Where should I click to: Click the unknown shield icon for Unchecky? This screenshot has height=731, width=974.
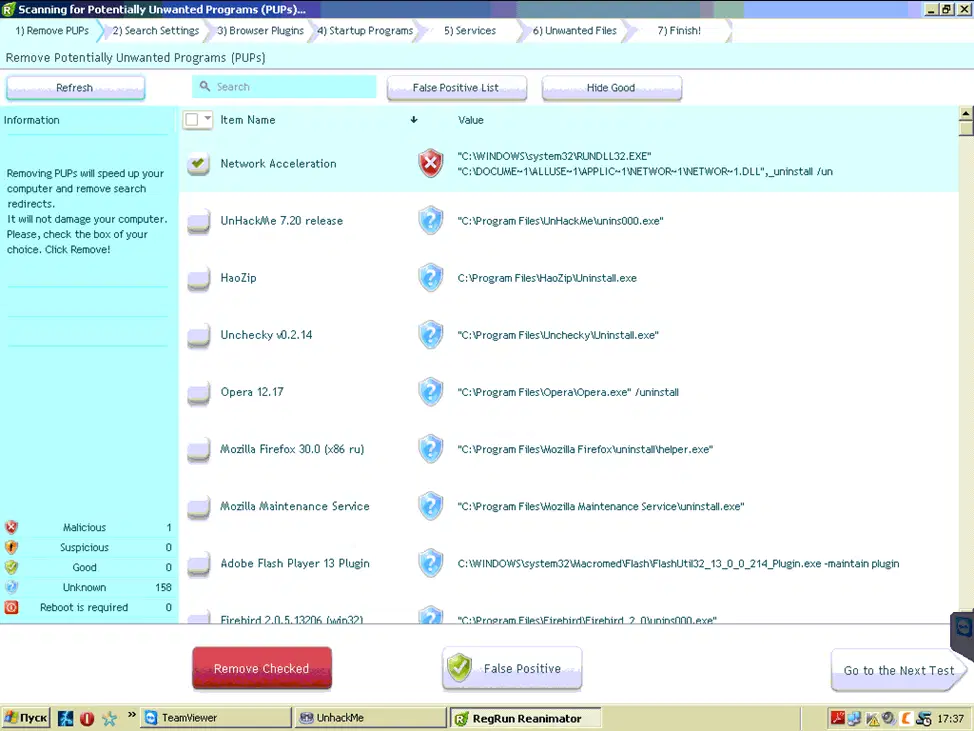[430, 335]
